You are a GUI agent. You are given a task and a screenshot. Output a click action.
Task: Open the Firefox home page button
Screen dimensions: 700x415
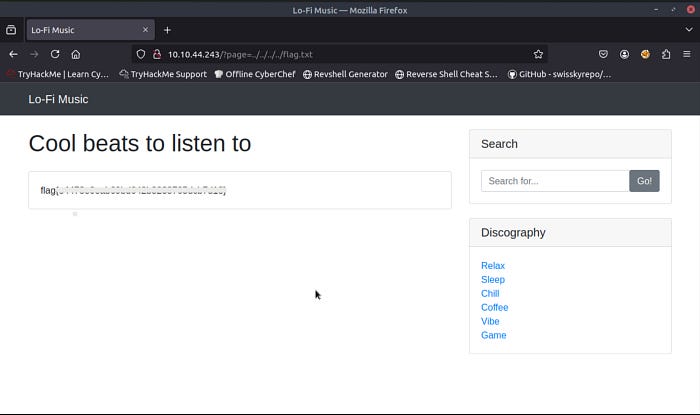76,54
